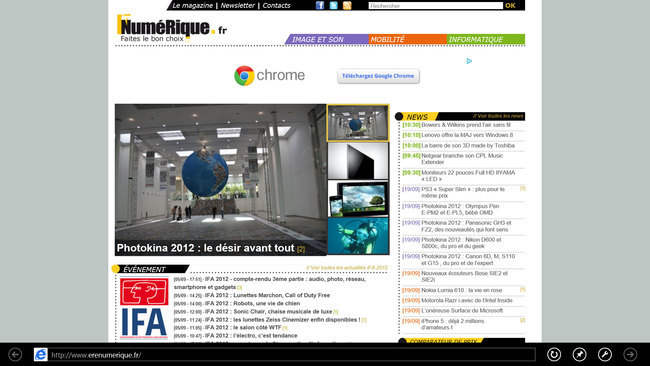The height and width of the screenshot is (366, 650).
Task: Refresh the page with the reload icon
Action: 554,354
